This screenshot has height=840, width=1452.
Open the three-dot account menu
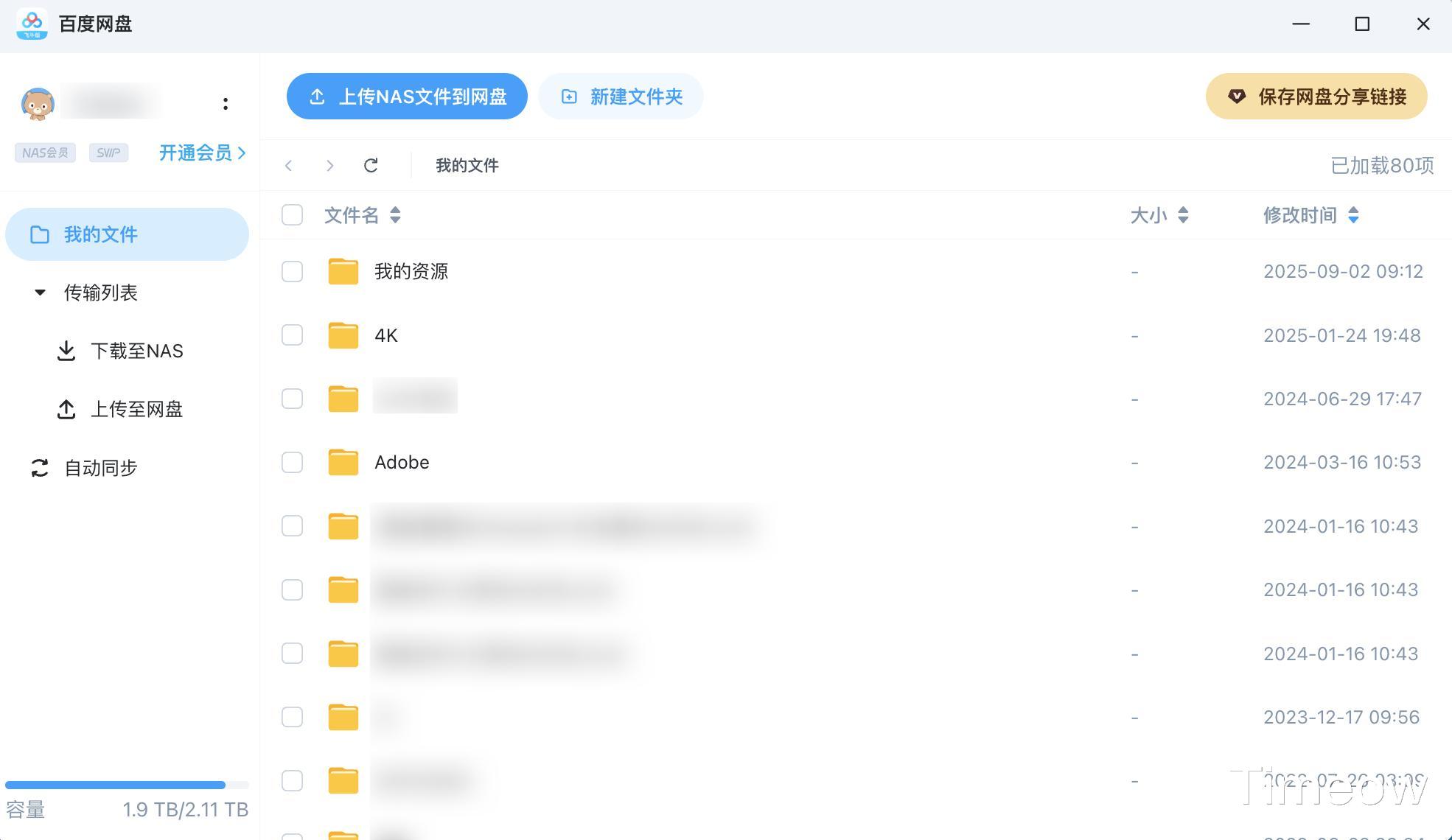(226, 104)
